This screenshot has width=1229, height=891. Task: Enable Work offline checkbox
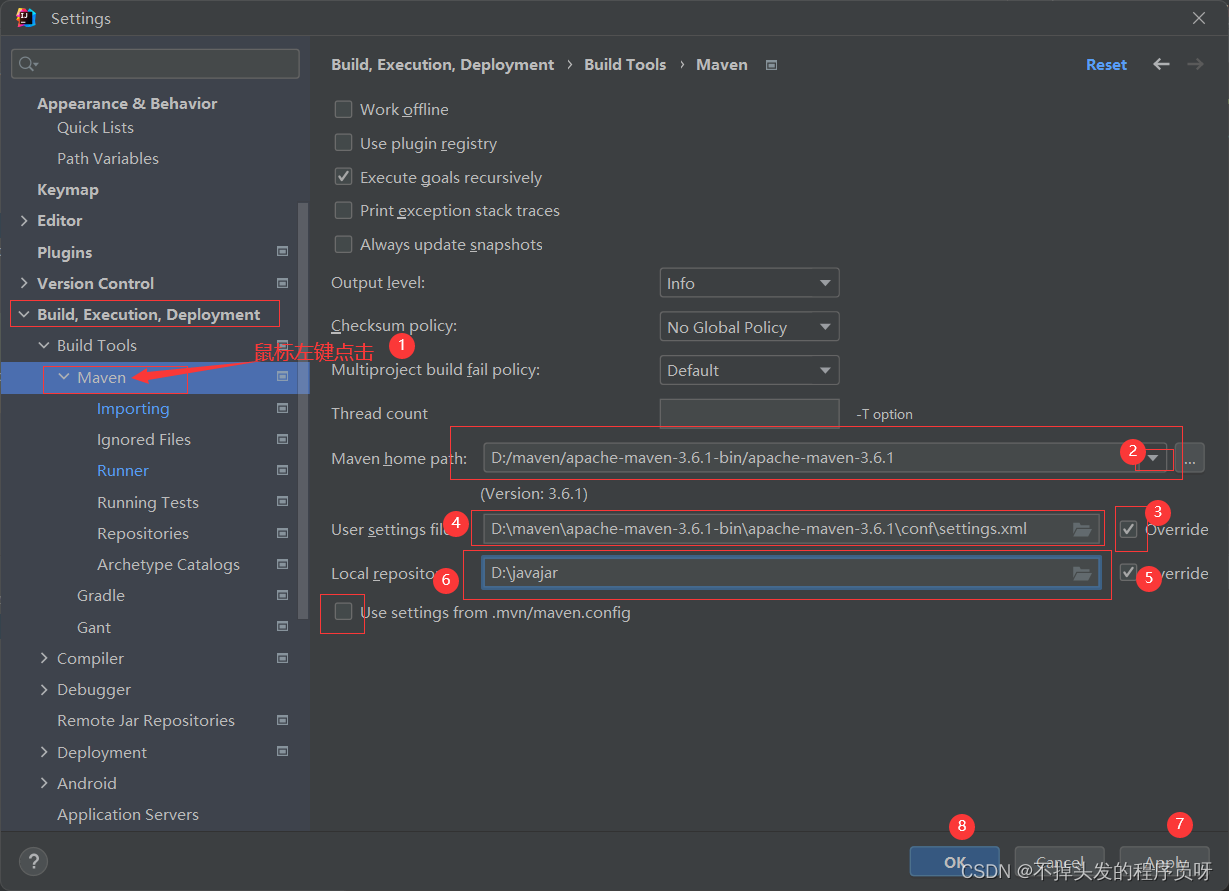[343, 109]
